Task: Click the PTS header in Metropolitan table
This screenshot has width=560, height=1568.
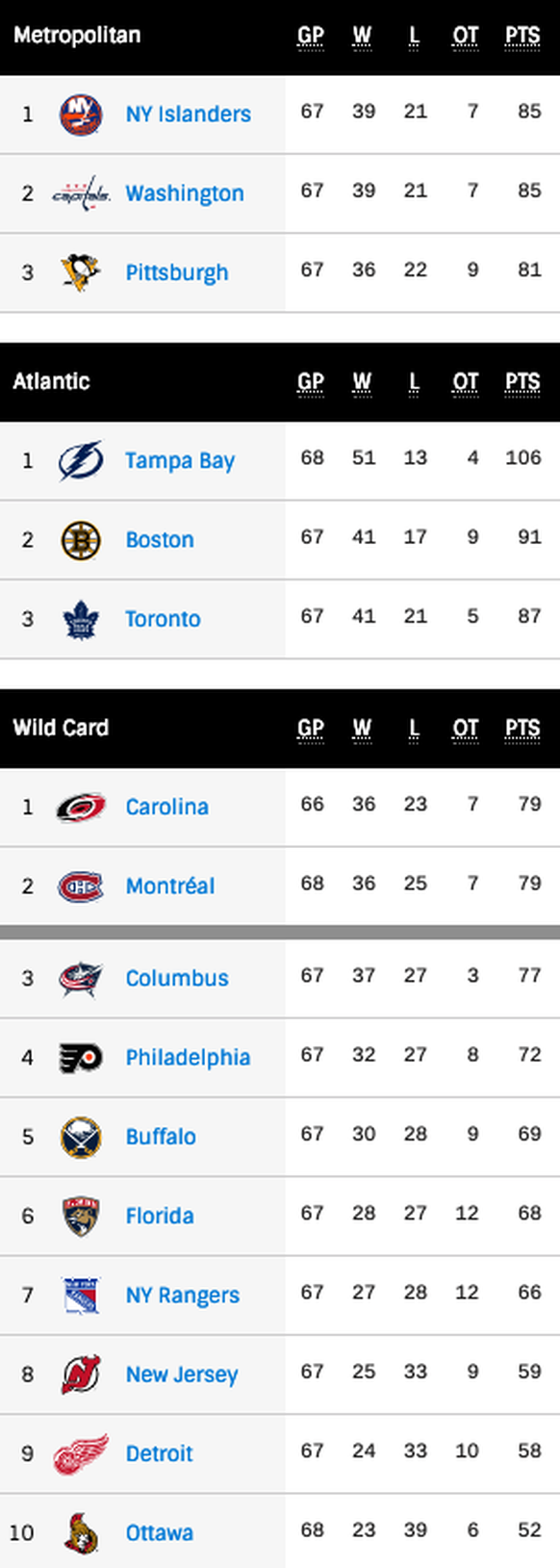Action: (522, 36)
